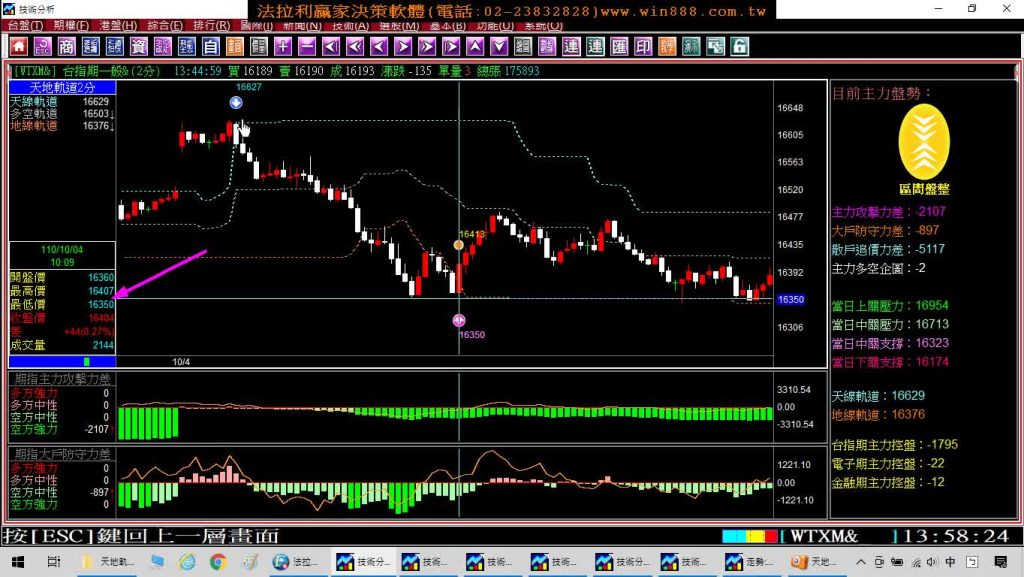This screenshot has width=1024, height=577.
Task: Click the blue down-arrow marker at 16627
Action: pos(236,102)
